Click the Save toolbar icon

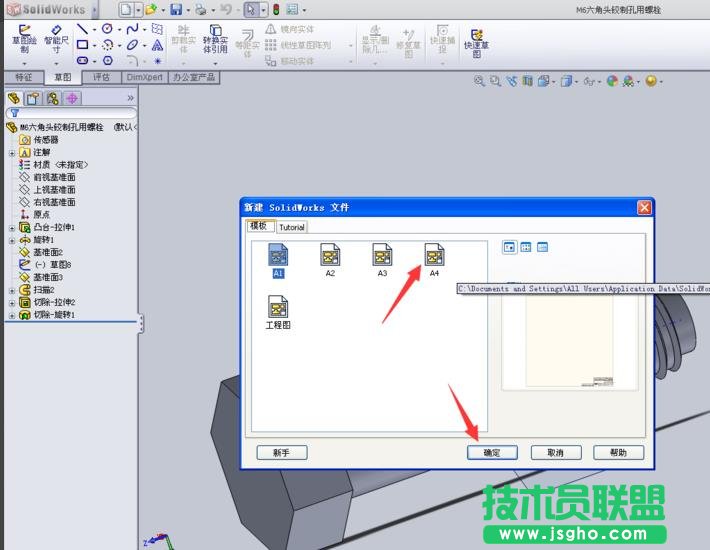pos(176,9)
